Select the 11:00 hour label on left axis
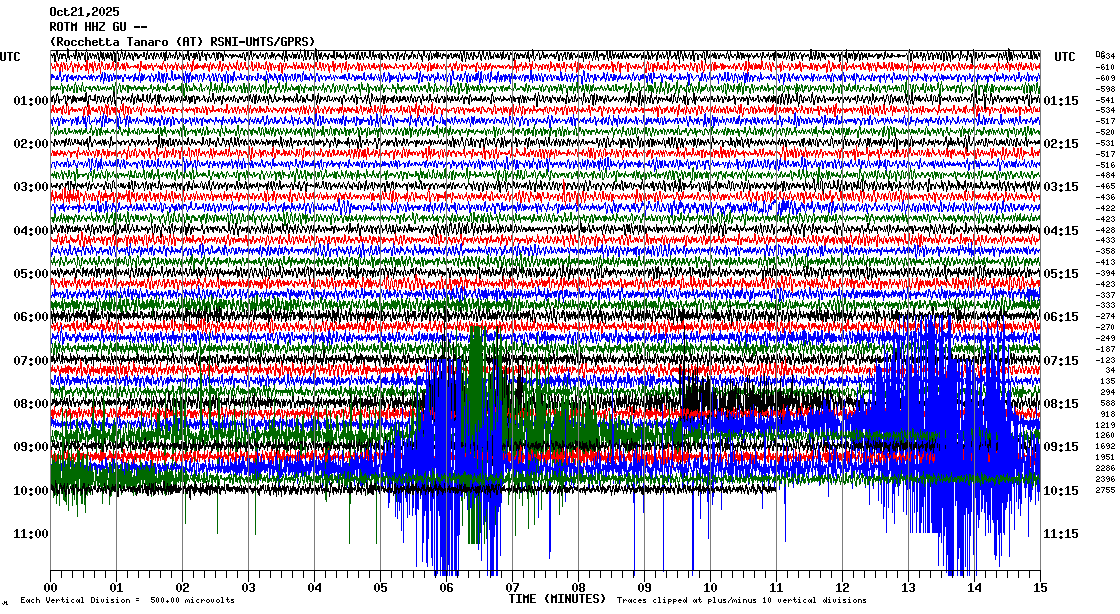This screenshot has width=1120, height=614. tap(31, 534)
